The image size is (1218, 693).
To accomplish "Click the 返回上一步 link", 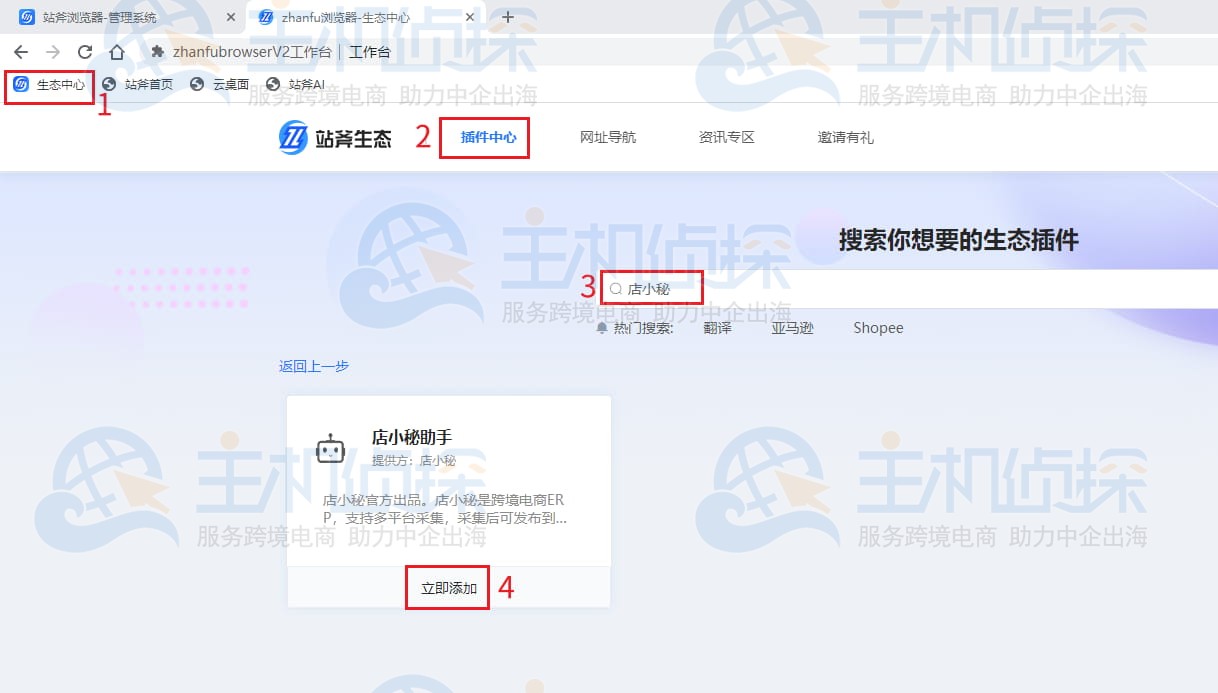I will pyautogui.click(x=313, y=366).
